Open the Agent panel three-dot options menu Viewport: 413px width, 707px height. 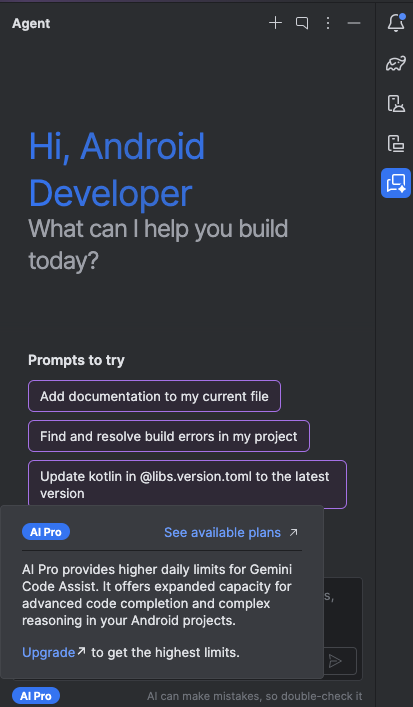[x=328, y=23]
